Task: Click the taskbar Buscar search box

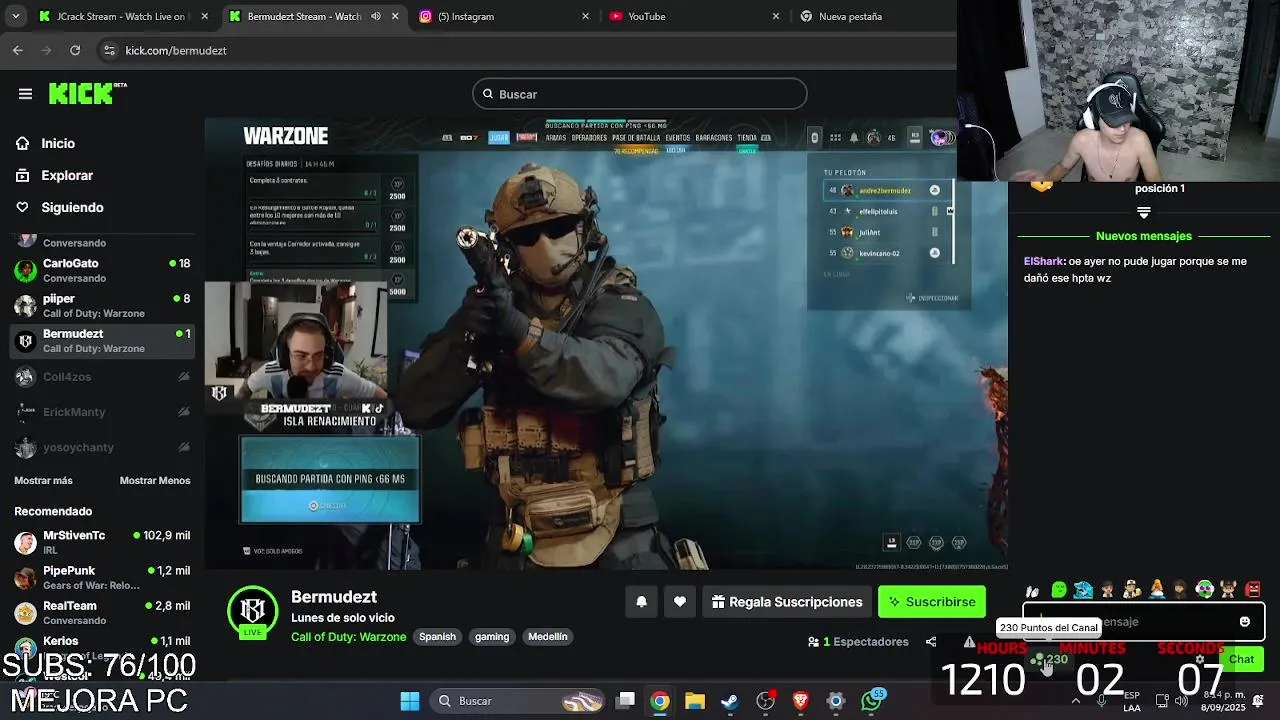Action: (x=519, y=701)
